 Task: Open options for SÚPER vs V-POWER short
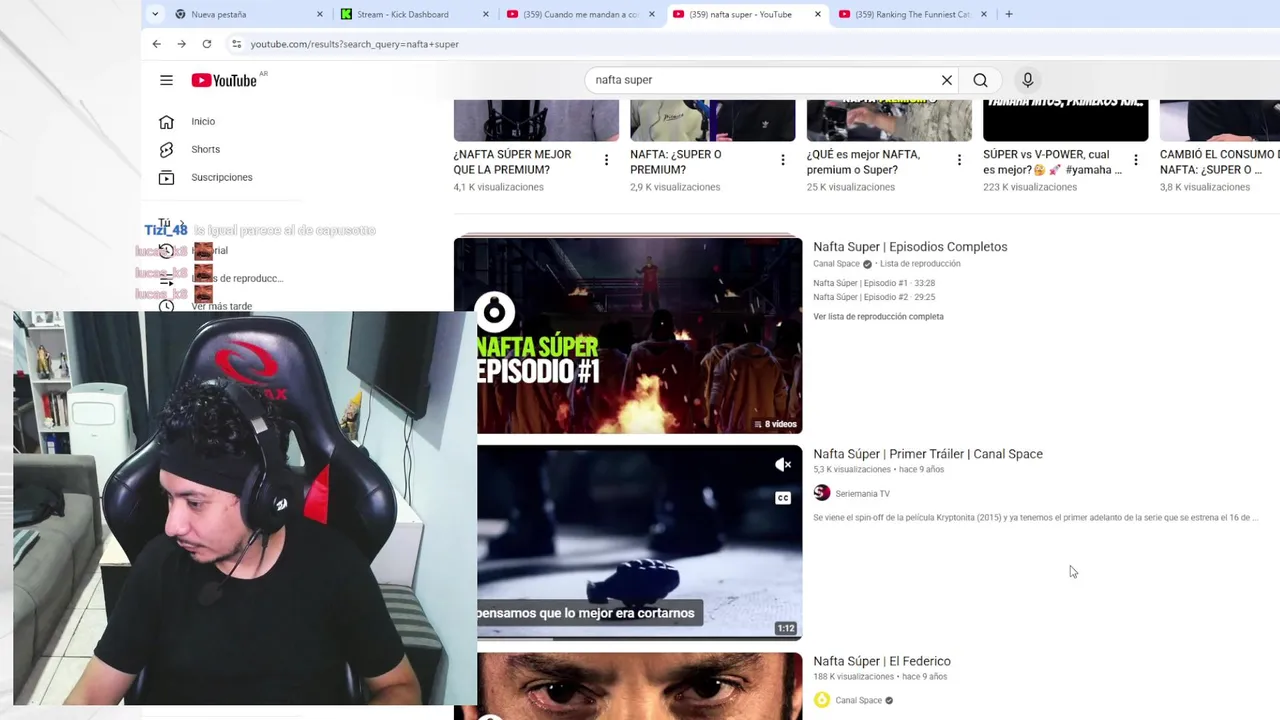(x=1135, y=160)
